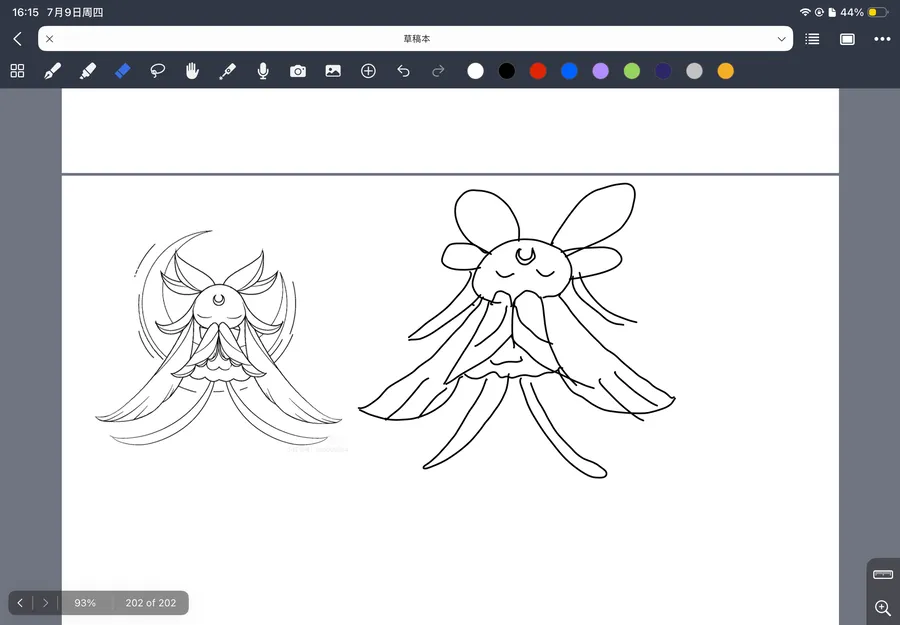Start audio recording with microphone icon

(x=263, y=71)
